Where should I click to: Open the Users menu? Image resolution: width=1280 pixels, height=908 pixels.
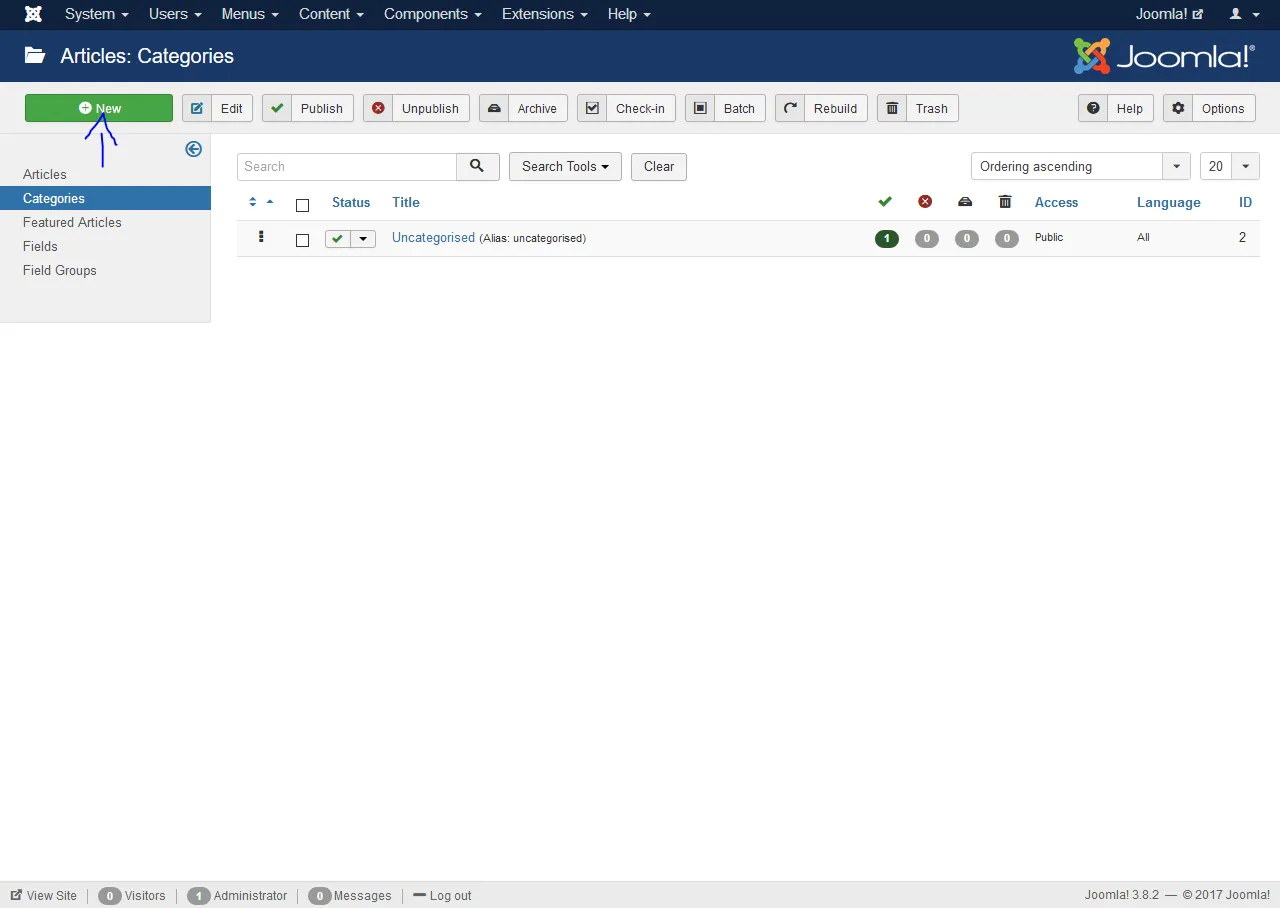175,14
